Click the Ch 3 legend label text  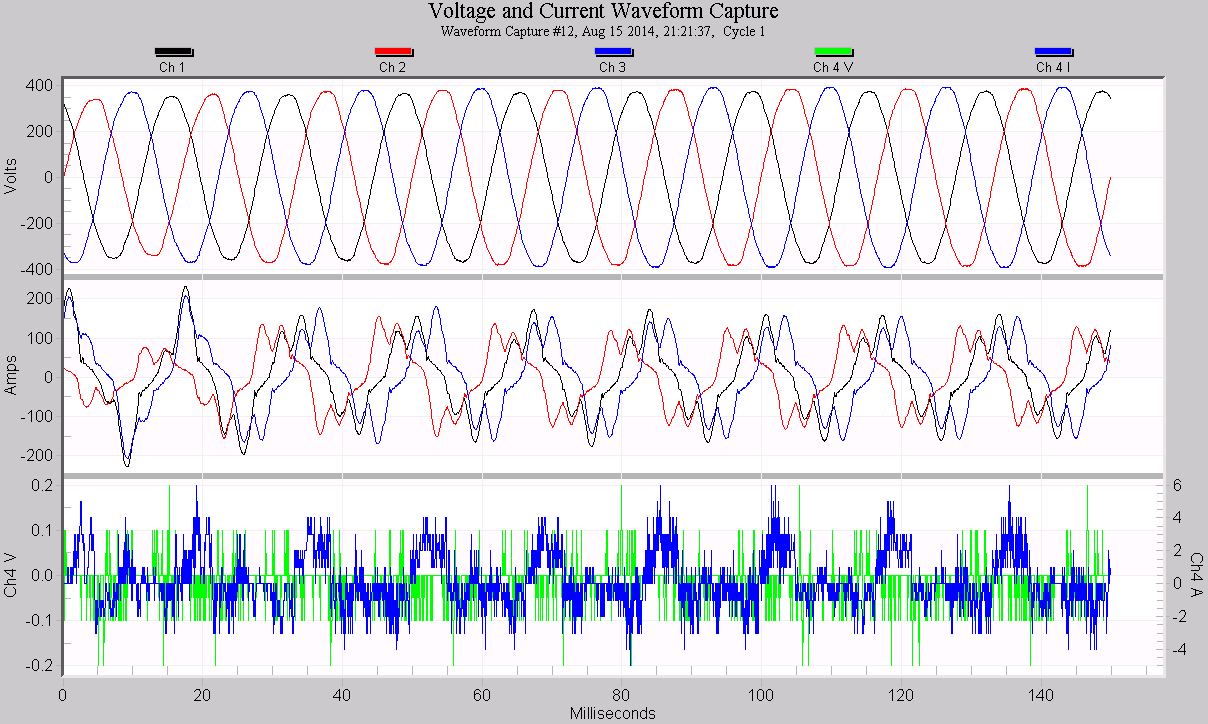tap(610, 67)
